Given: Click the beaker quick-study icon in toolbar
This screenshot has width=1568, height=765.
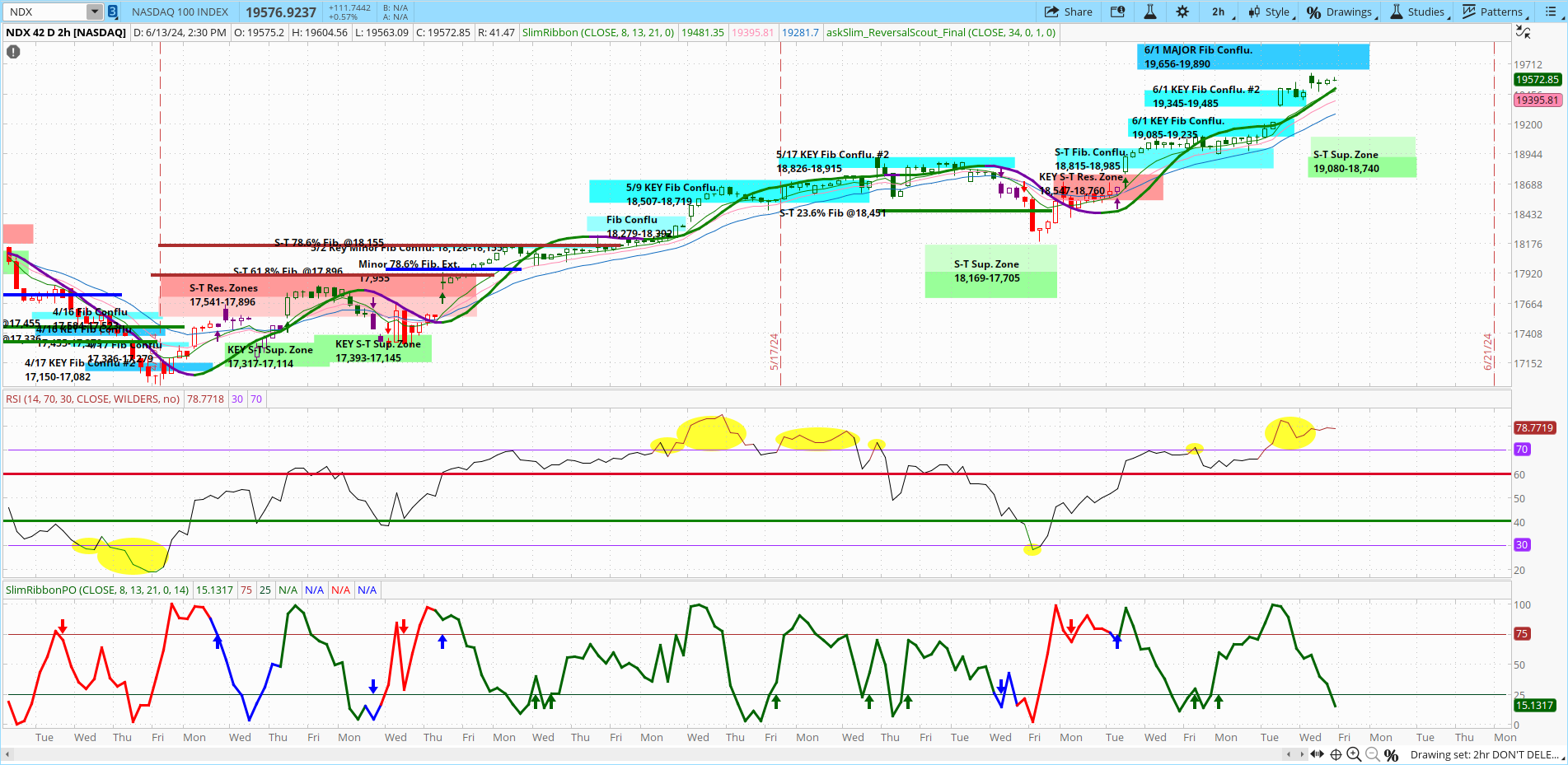Looking at the screenshot, I should point(1149,11).
